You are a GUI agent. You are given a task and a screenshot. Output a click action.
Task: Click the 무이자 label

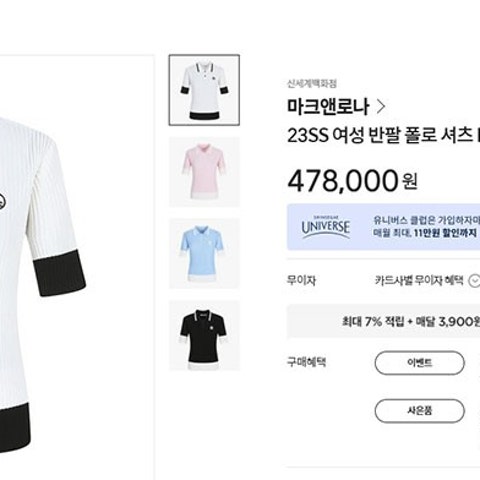point(301,280)
